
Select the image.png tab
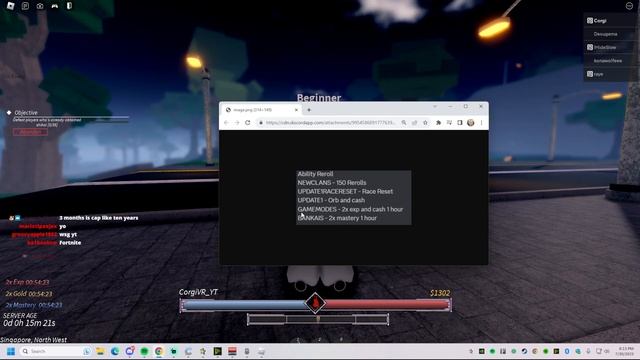click(261, 110)
